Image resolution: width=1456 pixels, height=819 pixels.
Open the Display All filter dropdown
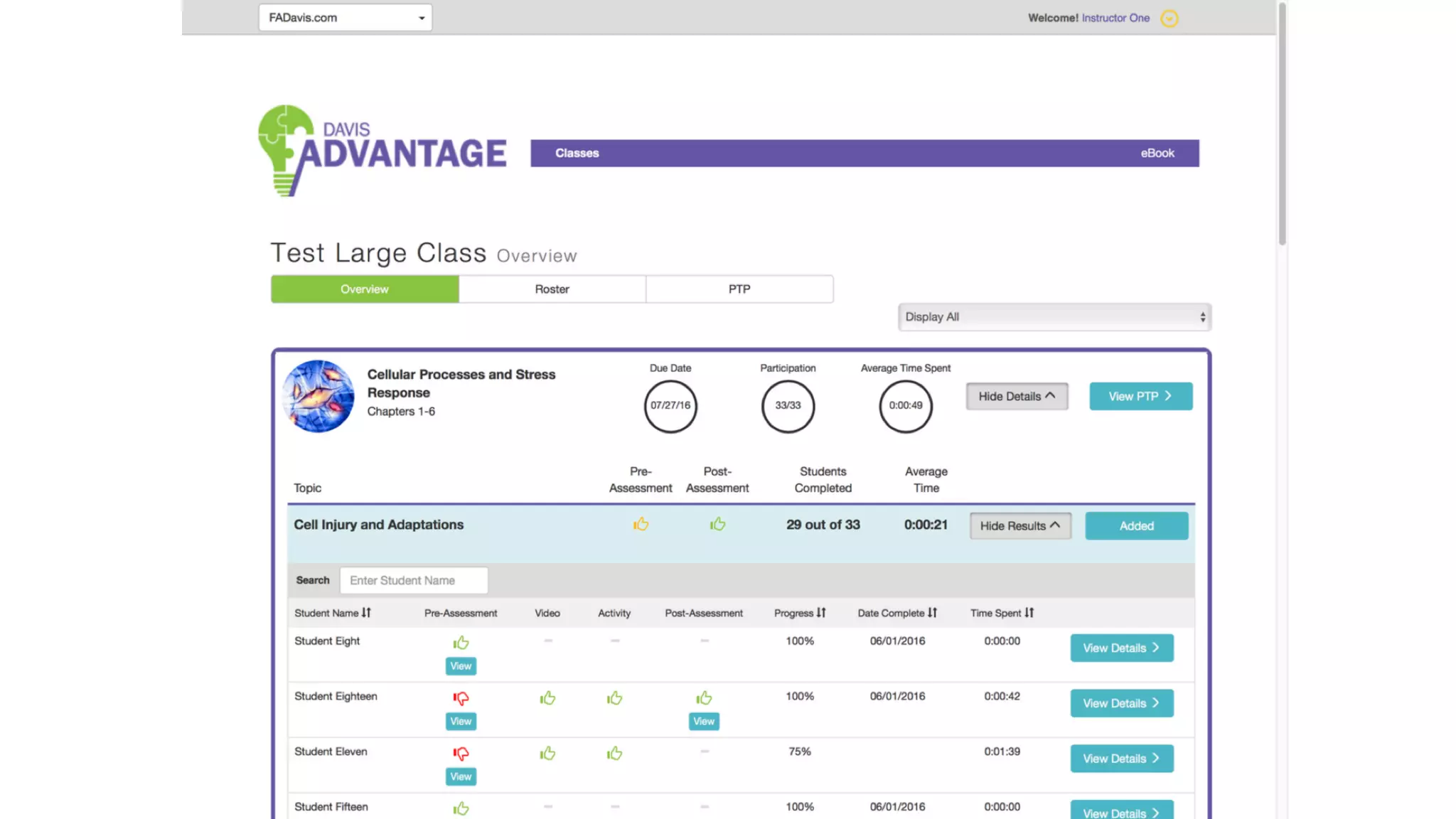point(1054,317)
